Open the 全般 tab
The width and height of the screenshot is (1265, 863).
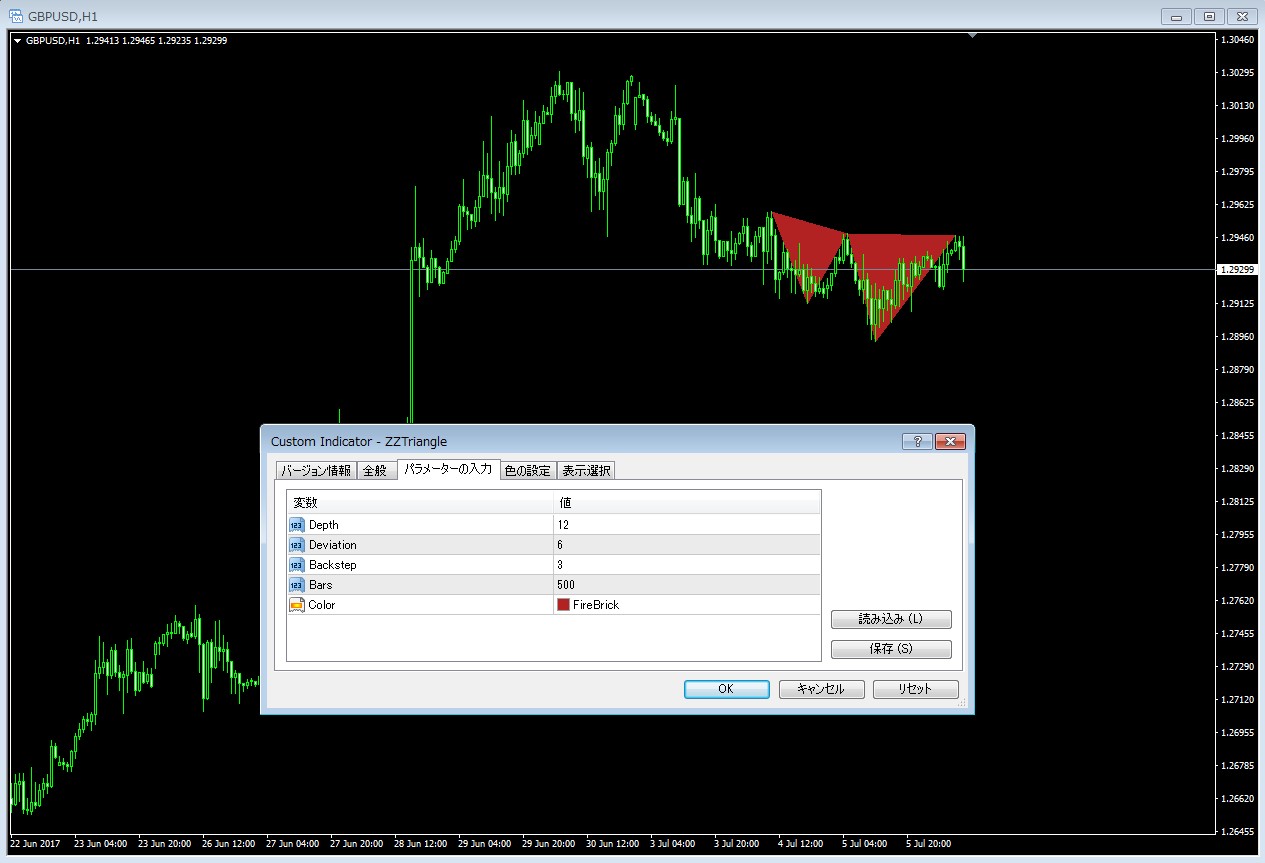(x=375, y=470)
